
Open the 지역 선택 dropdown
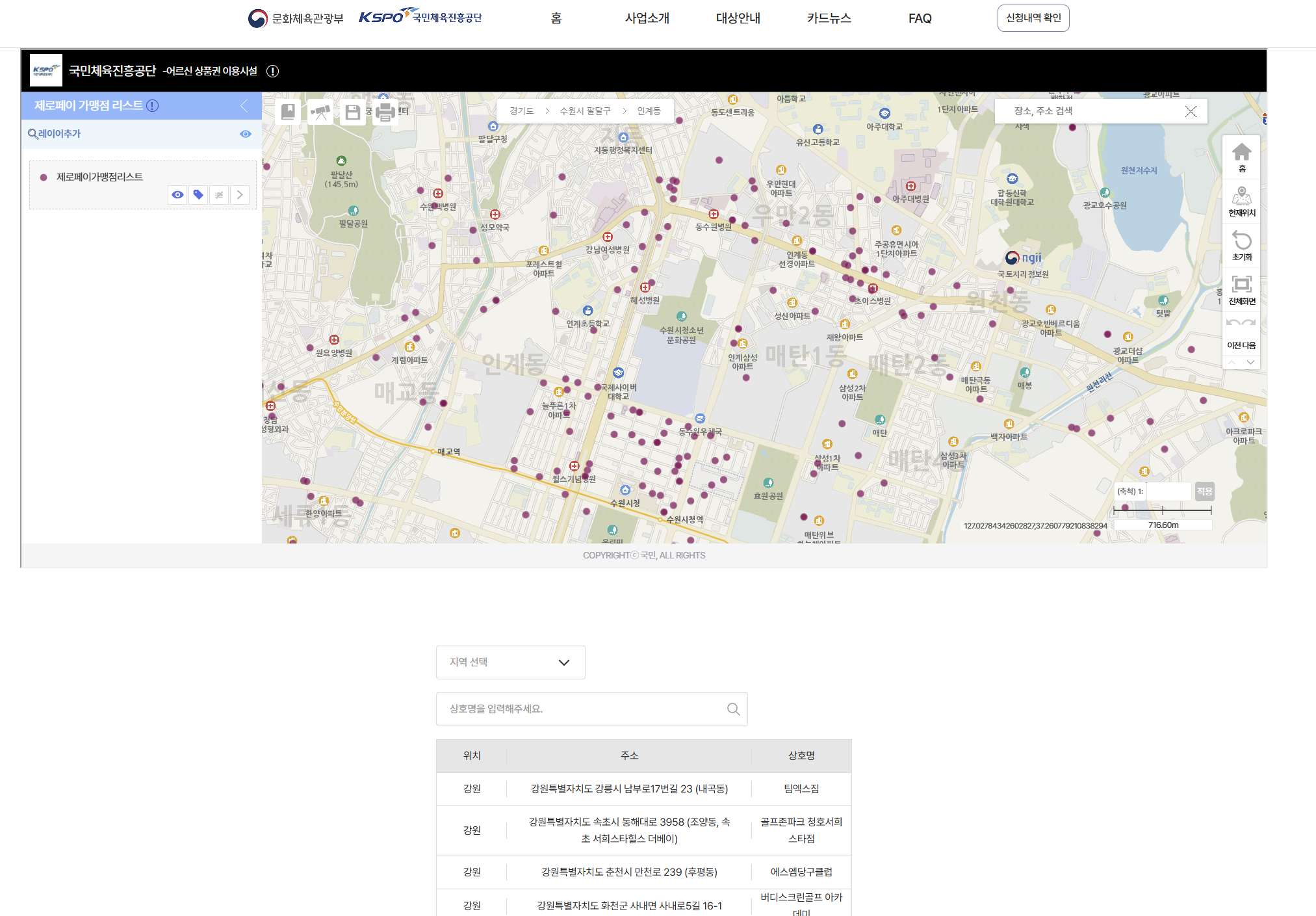coord(510,662)
